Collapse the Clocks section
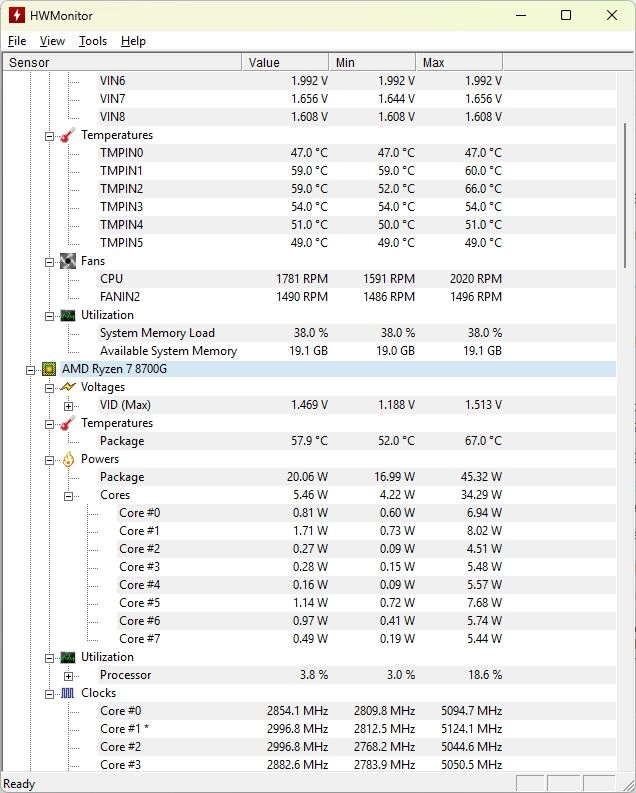 (x=49, y=694)
